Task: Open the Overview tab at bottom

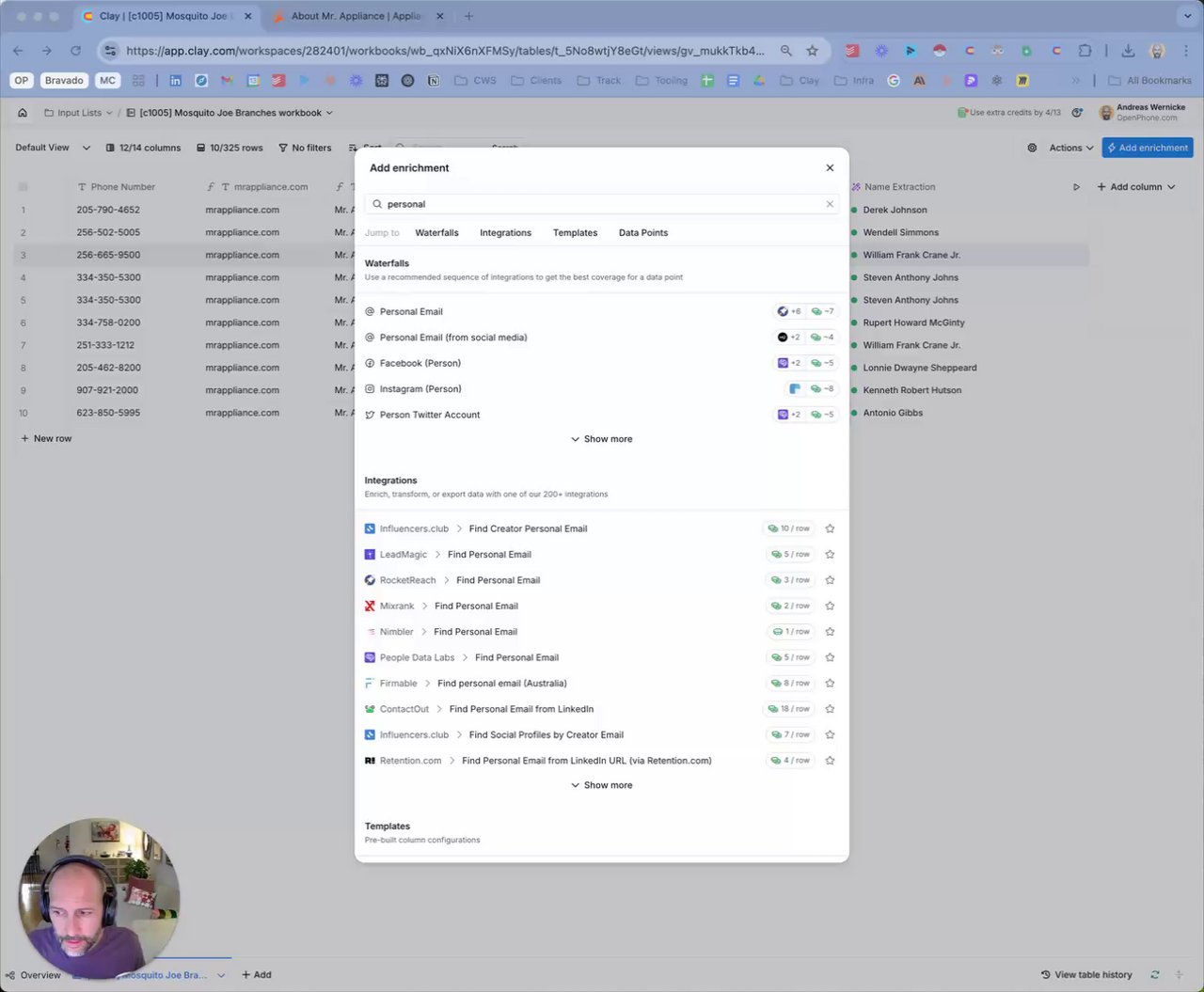Action: point(34,975)
